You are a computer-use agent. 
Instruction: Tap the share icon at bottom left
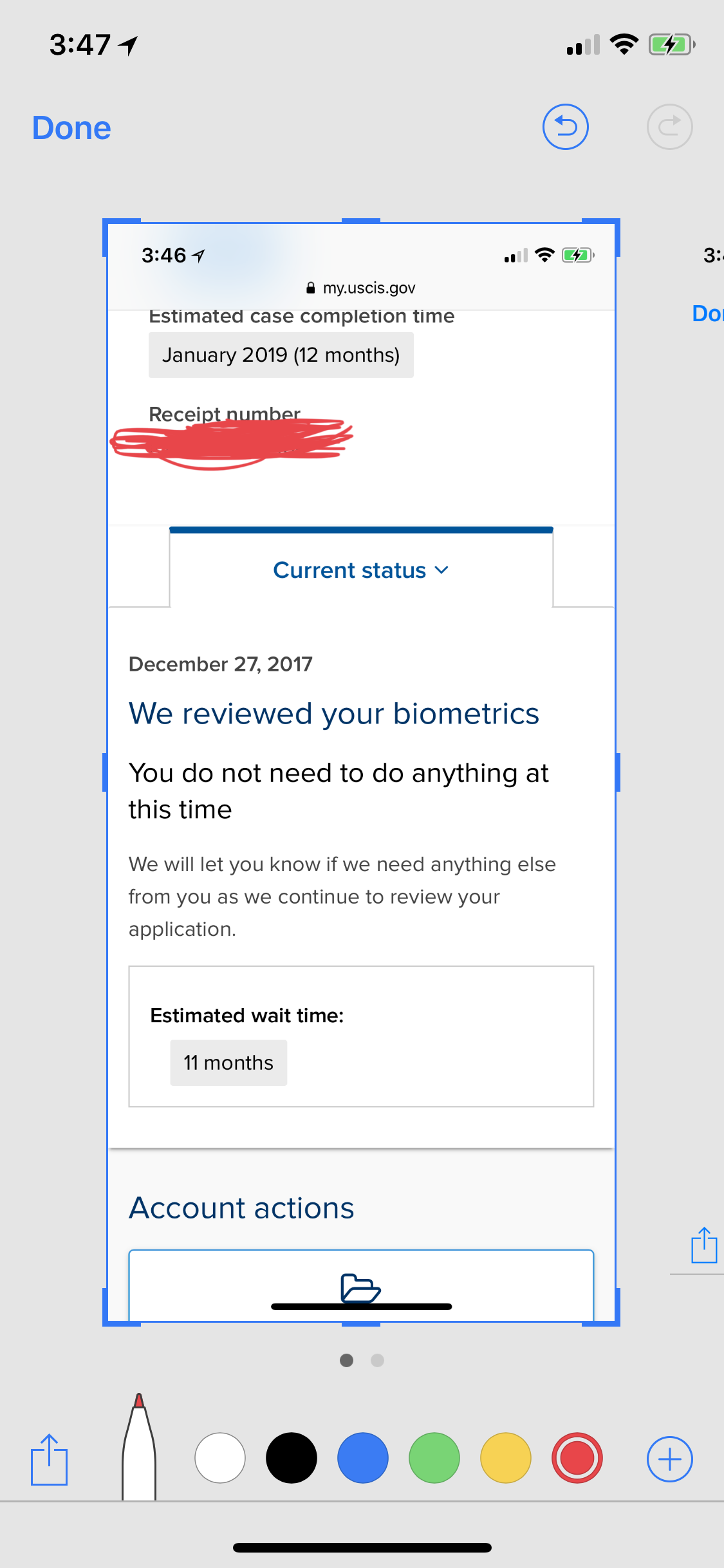49,1459
